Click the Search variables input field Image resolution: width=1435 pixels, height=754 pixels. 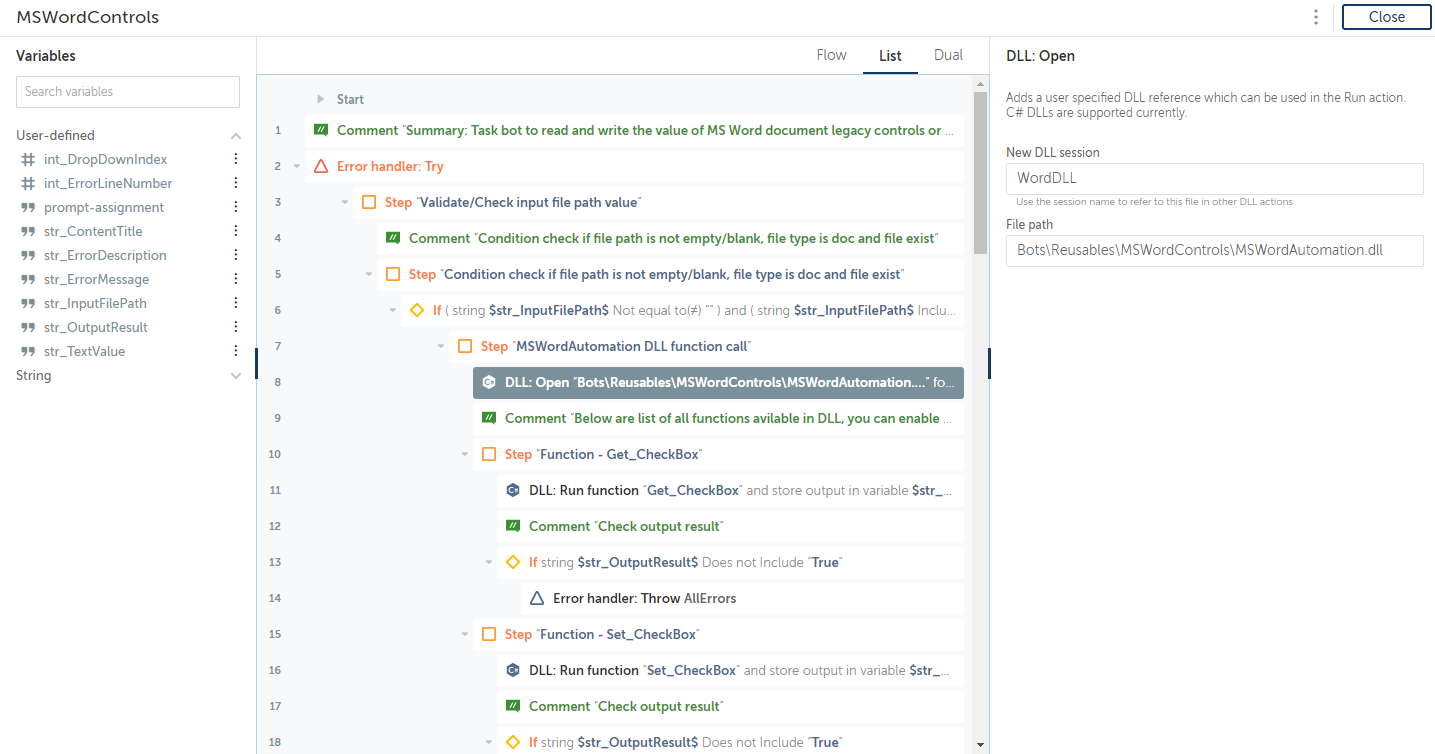click(128, 92)
